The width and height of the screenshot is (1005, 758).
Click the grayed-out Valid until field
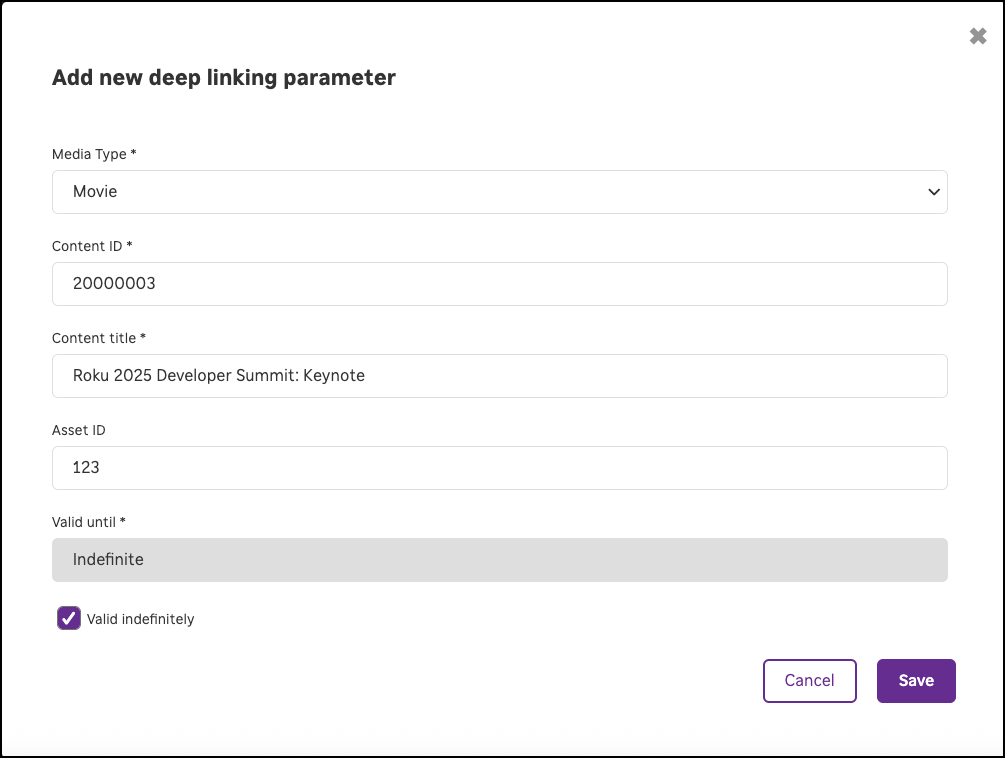coord(500,560)
